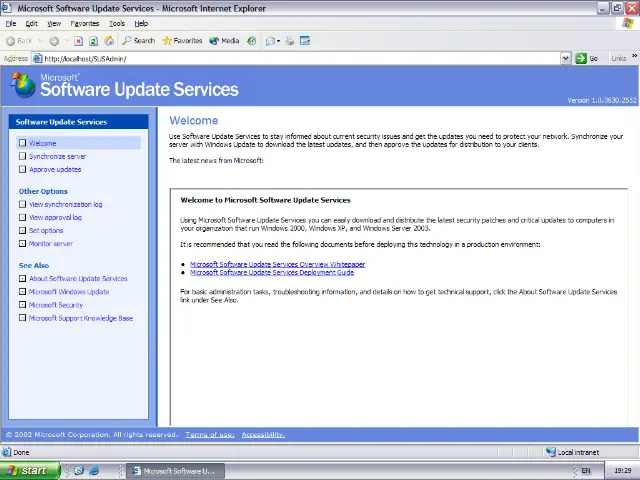Click the EN language indicator

pos(586,471)
